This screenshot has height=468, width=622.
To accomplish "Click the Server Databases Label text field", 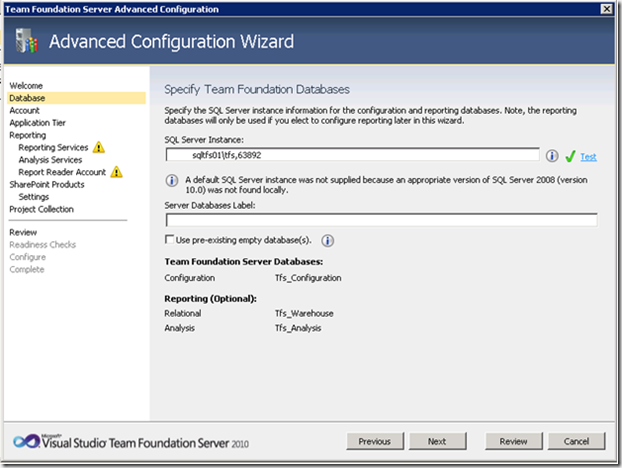I will 381,220.
